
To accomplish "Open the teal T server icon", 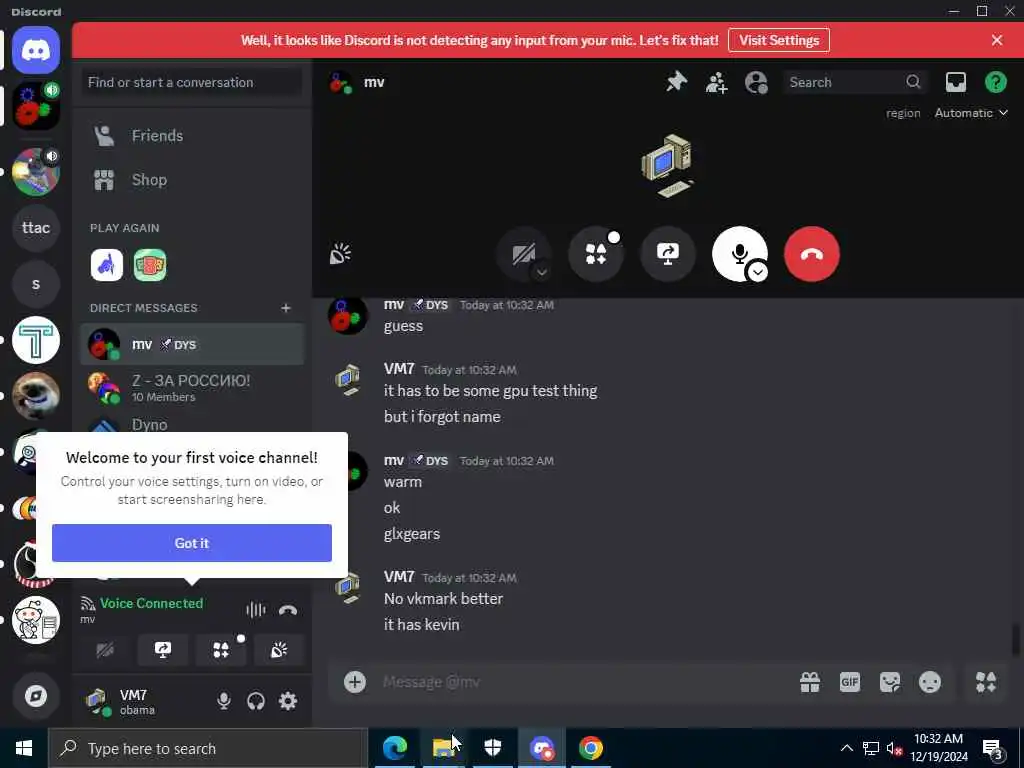I will [x=36, y=340].
